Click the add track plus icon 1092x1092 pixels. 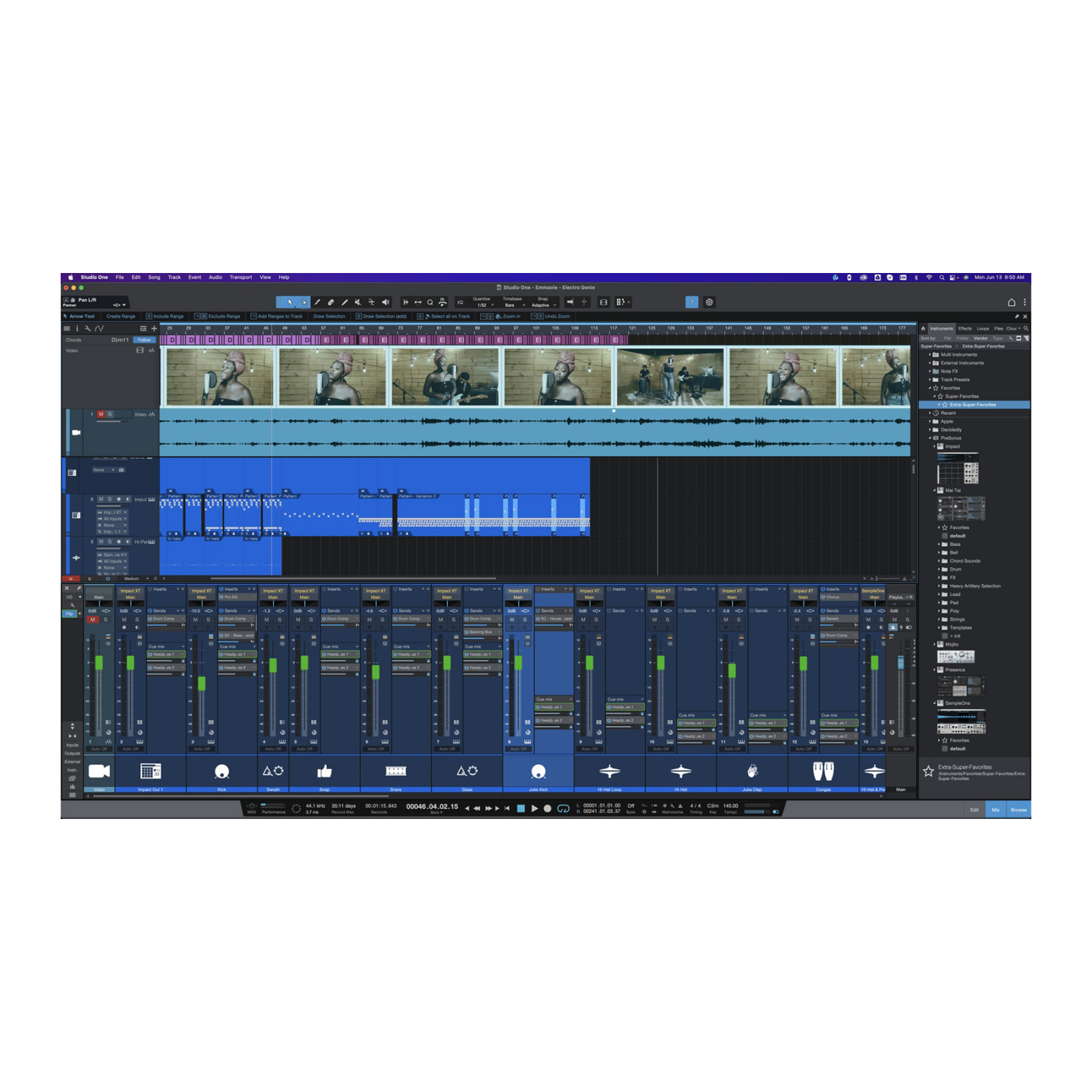coord(154,328)
